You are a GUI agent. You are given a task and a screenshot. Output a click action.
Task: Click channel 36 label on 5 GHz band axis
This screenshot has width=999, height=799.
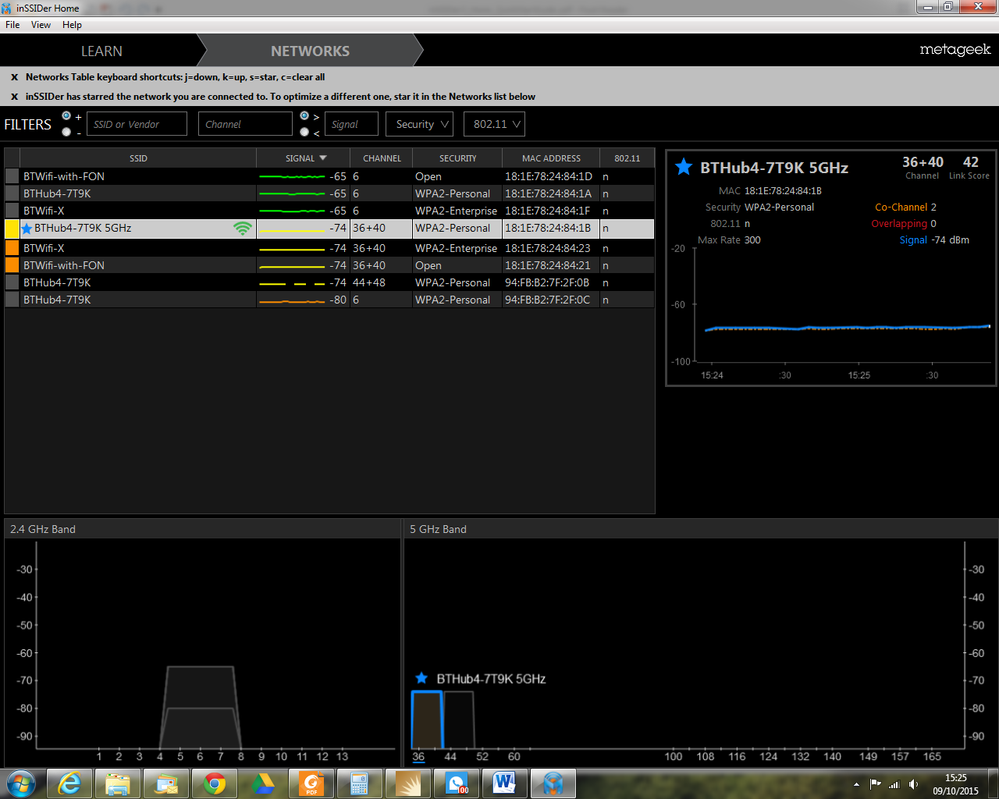[x=419, y=756]
